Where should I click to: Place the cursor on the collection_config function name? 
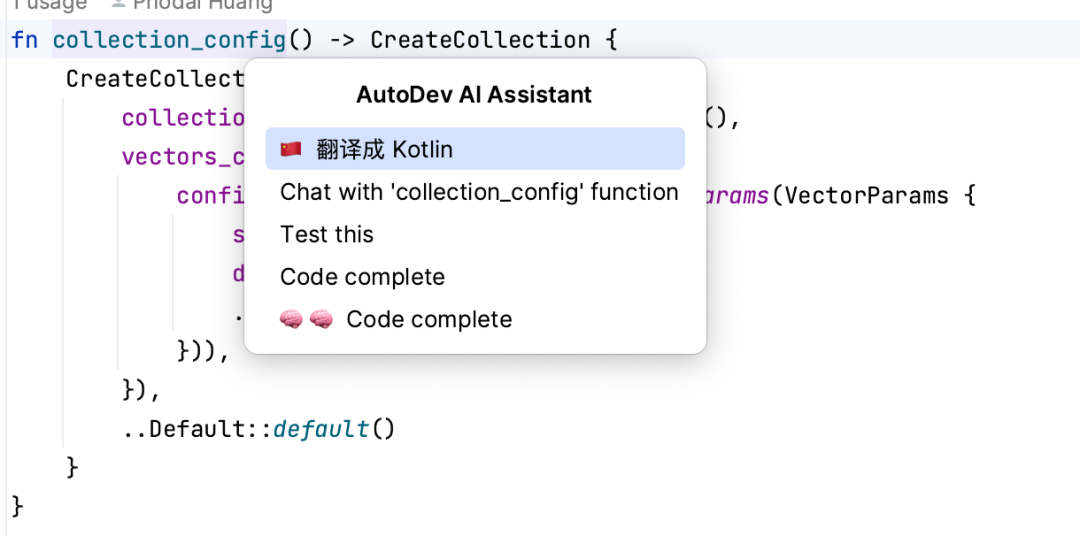click(x=169, y=40)
